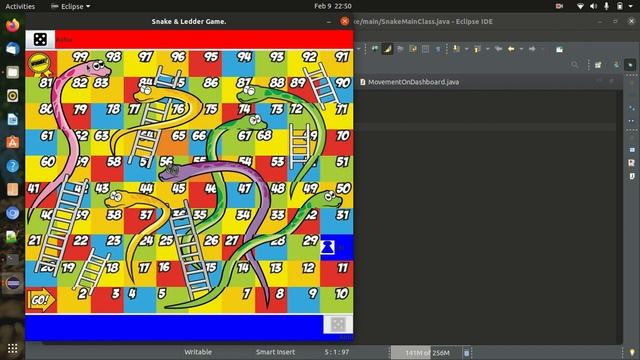Click the Eclipse search magnifier icon
The image size is (640, 360).
click(575, 64)
